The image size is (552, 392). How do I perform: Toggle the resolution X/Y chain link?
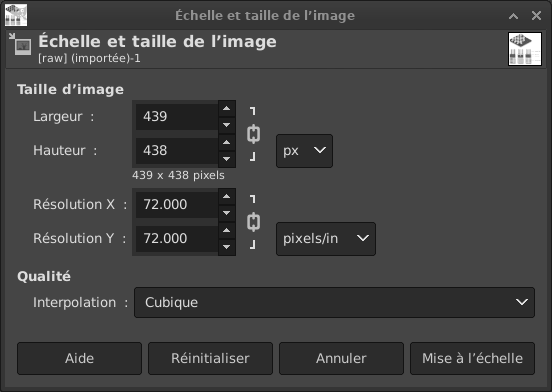click(x=253, y=222)
